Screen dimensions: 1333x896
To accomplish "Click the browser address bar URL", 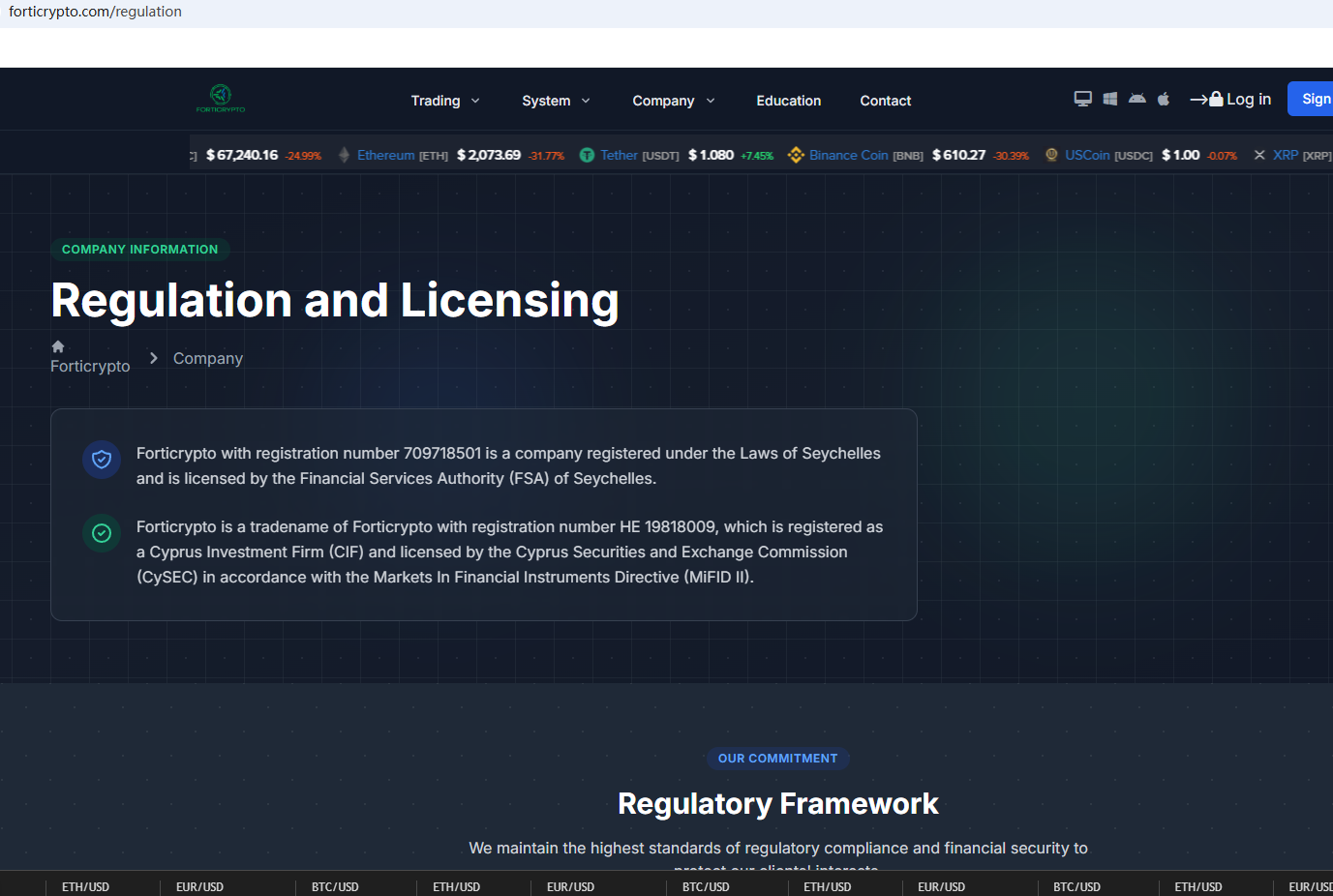I will click(95, 12).
